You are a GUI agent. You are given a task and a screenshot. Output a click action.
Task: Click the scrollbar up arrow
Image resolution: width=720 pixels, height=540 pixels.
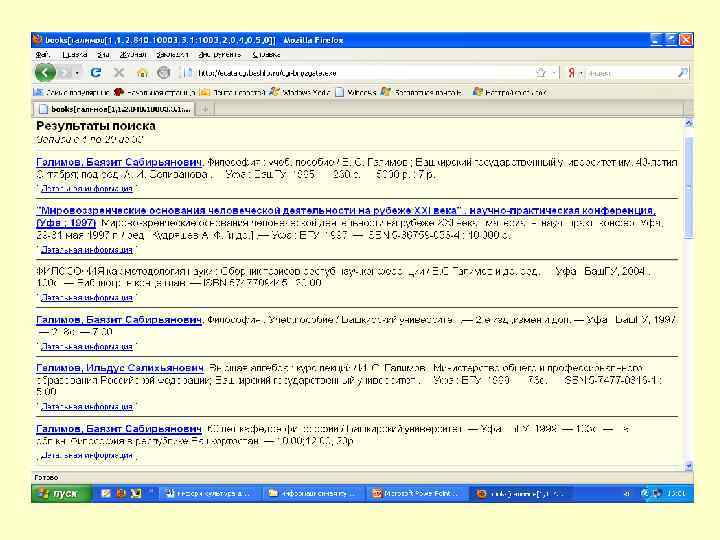[688, 123]
